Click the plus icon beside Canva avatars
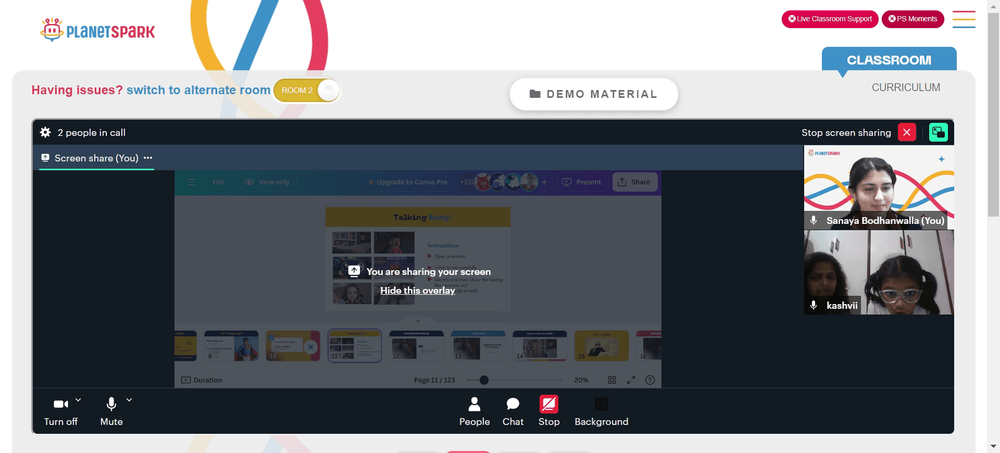The image size is (1000, 453). 544,182
